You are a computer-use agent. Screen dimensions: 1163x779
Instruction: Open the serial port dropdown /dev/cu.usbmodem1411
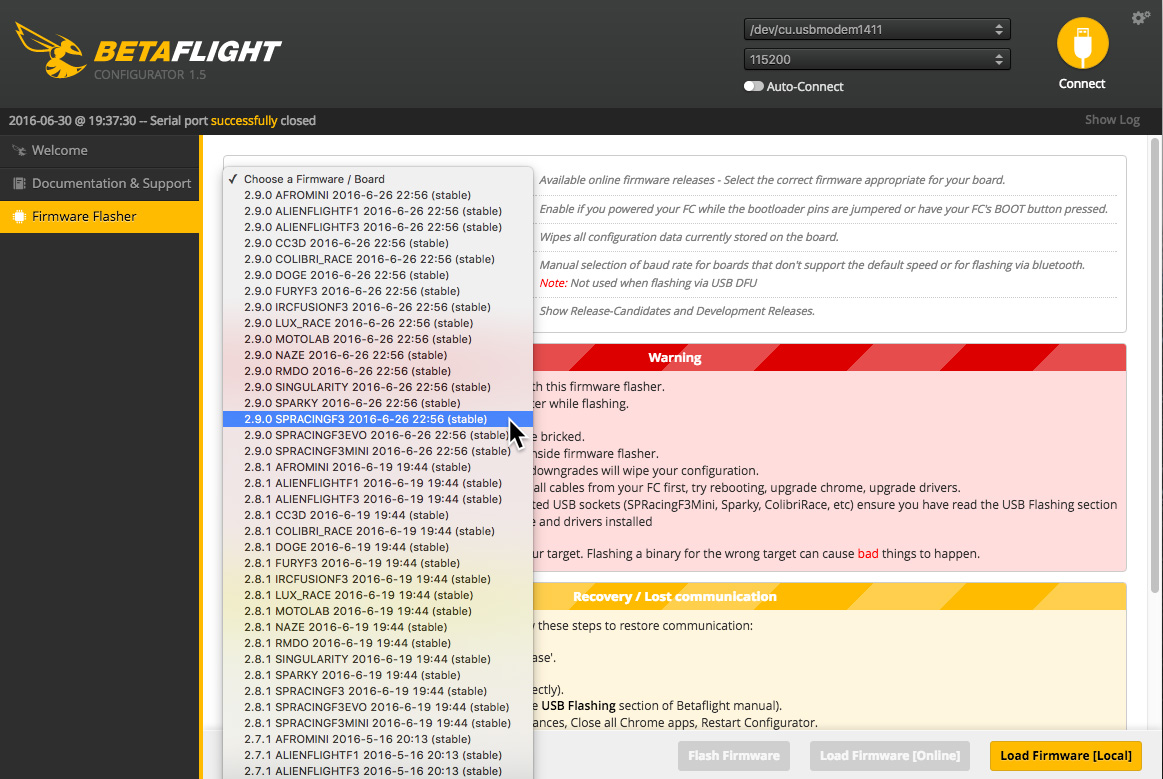877,30
